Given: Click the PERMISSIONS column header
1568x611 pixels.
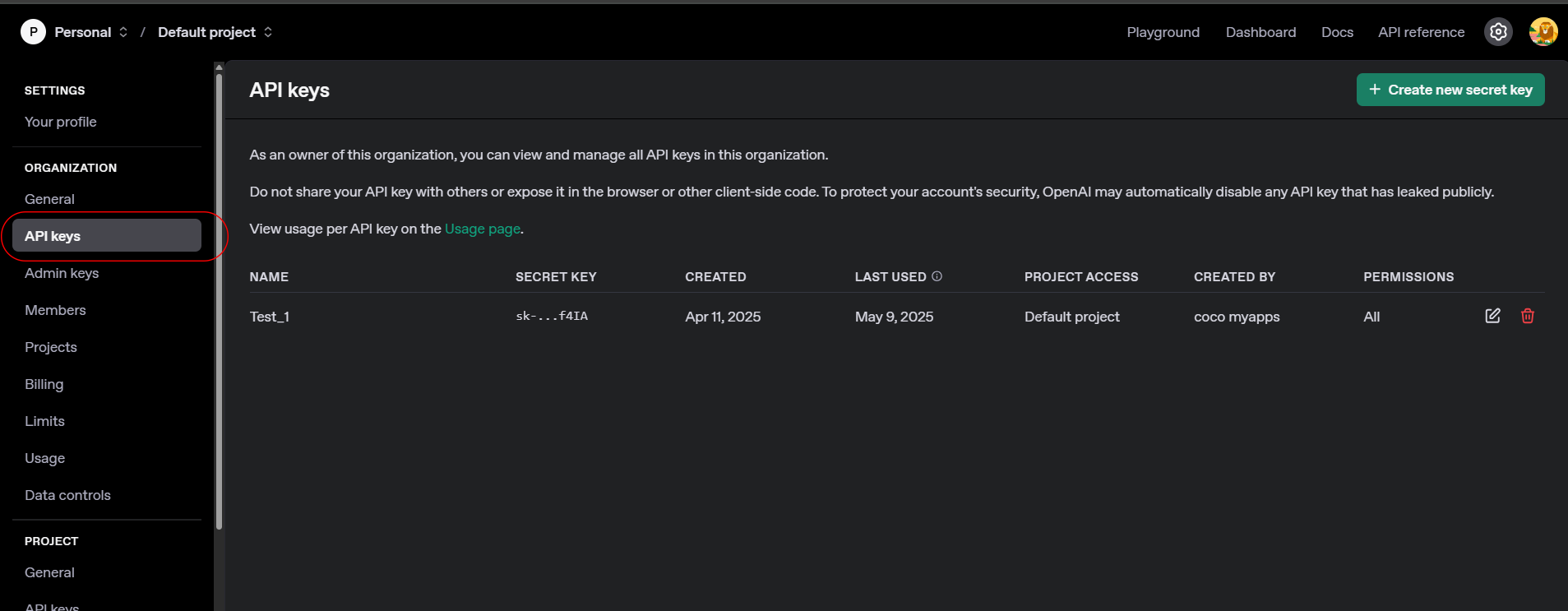Looking at the screenshot, I should tap(1408, 277).
